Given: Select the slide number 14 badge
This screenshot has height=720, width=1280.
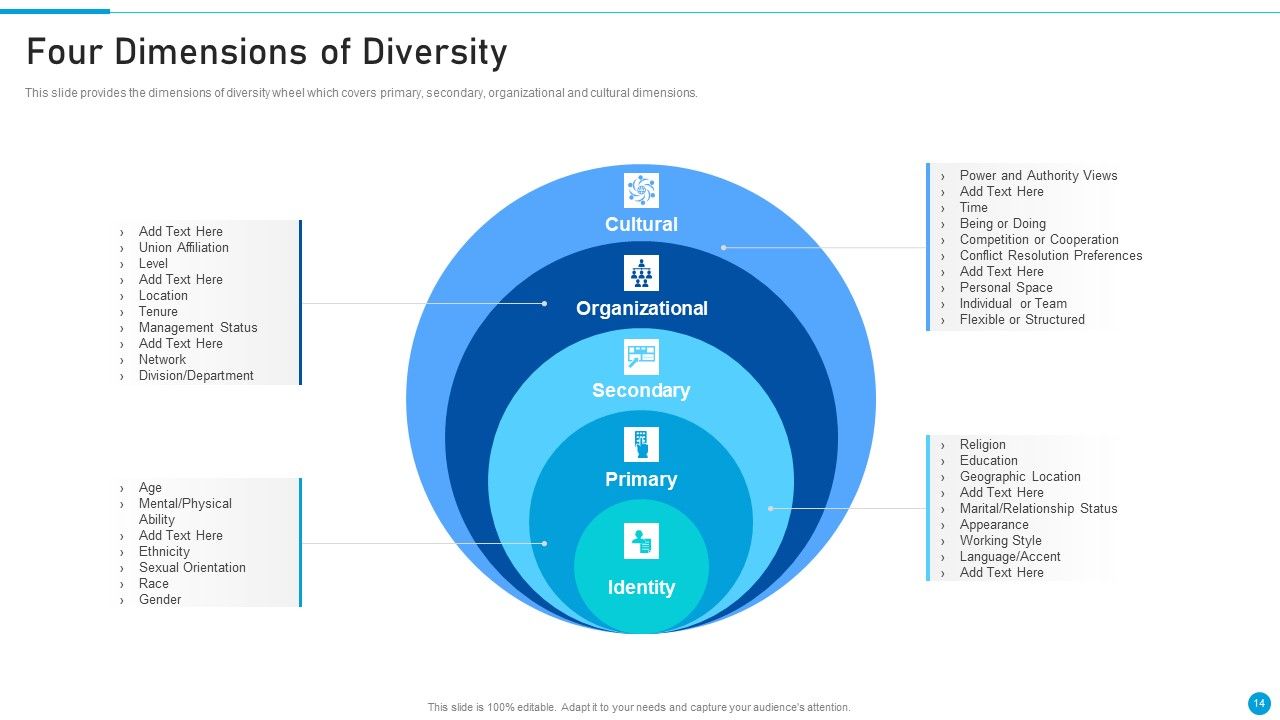Looking at the screenshot, I should [x=1259, y=704].
